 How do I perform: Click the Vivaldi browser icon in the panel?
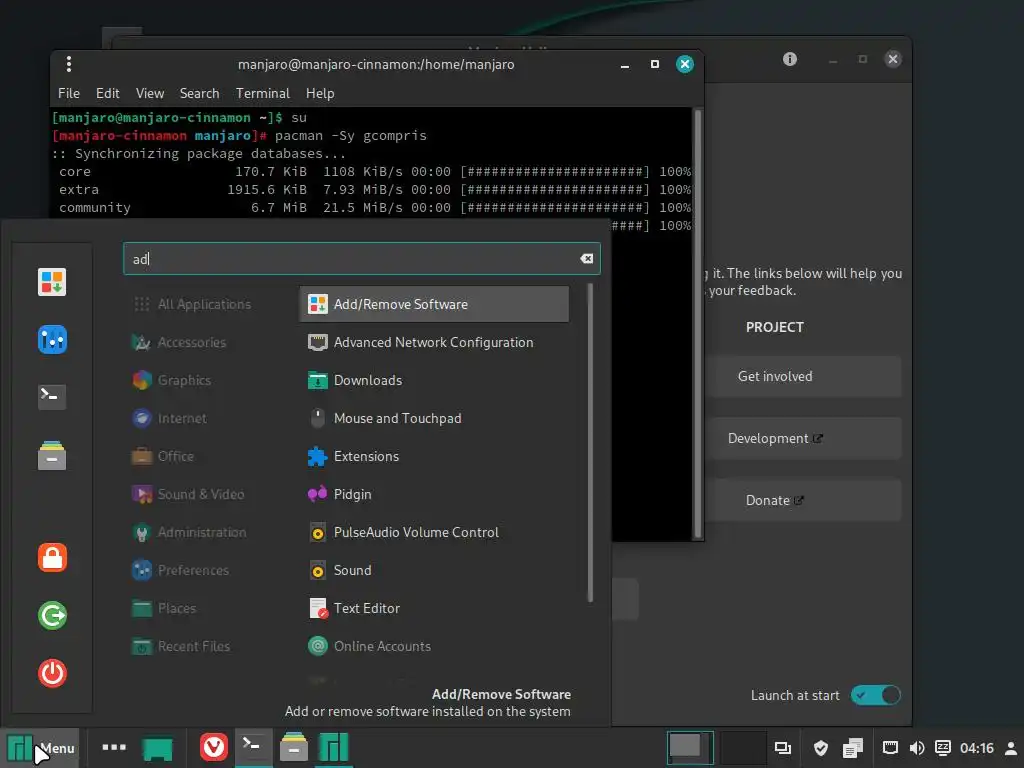tap(214, 748)
